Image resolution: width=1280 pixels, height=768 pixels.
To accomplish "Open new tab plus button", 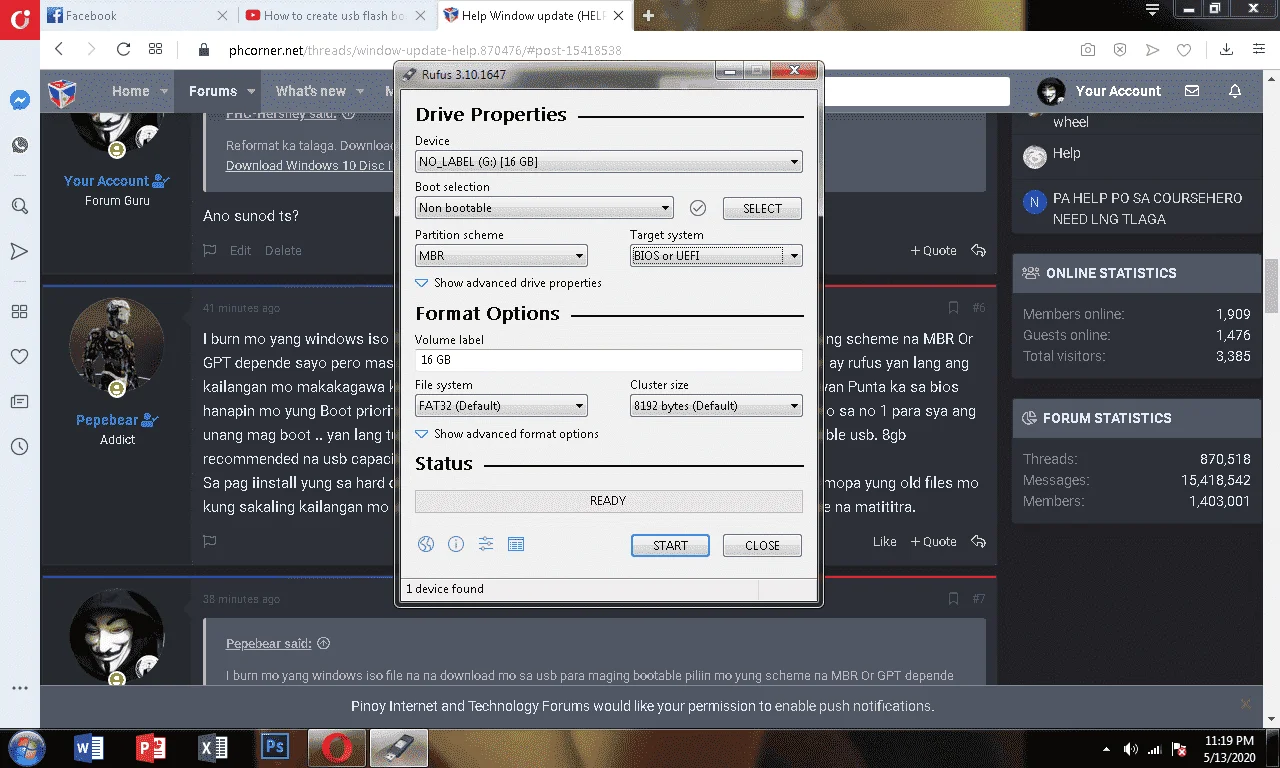I will [648, 15].
